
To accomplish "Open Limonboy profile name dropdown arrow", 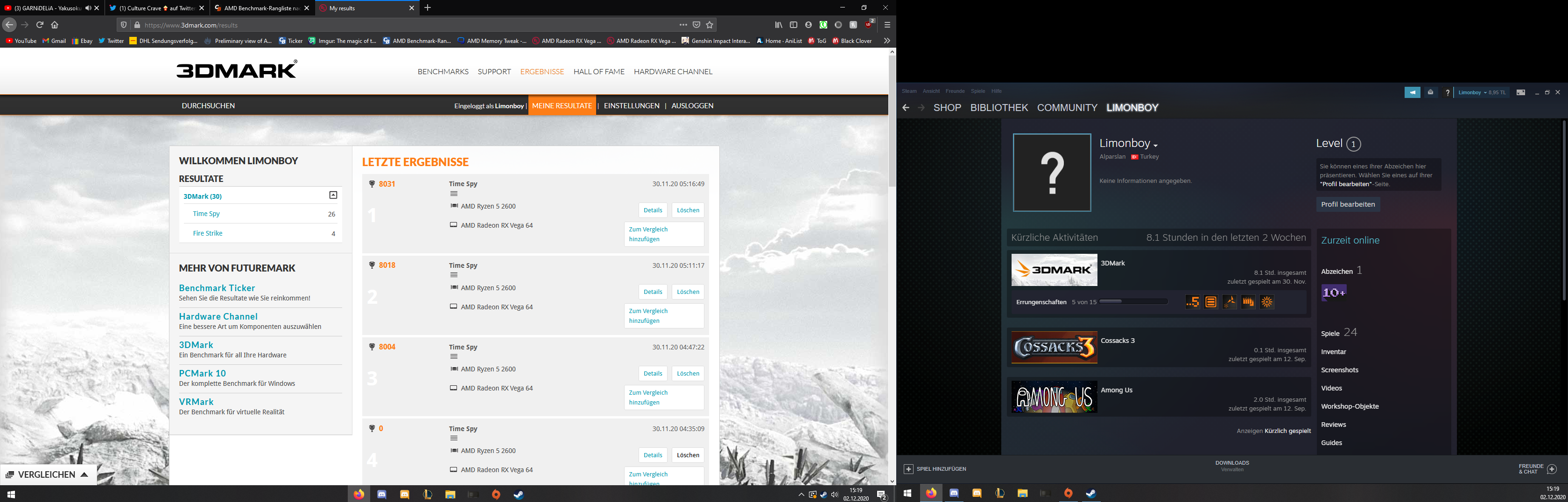I will click(x=1155, y=146).
